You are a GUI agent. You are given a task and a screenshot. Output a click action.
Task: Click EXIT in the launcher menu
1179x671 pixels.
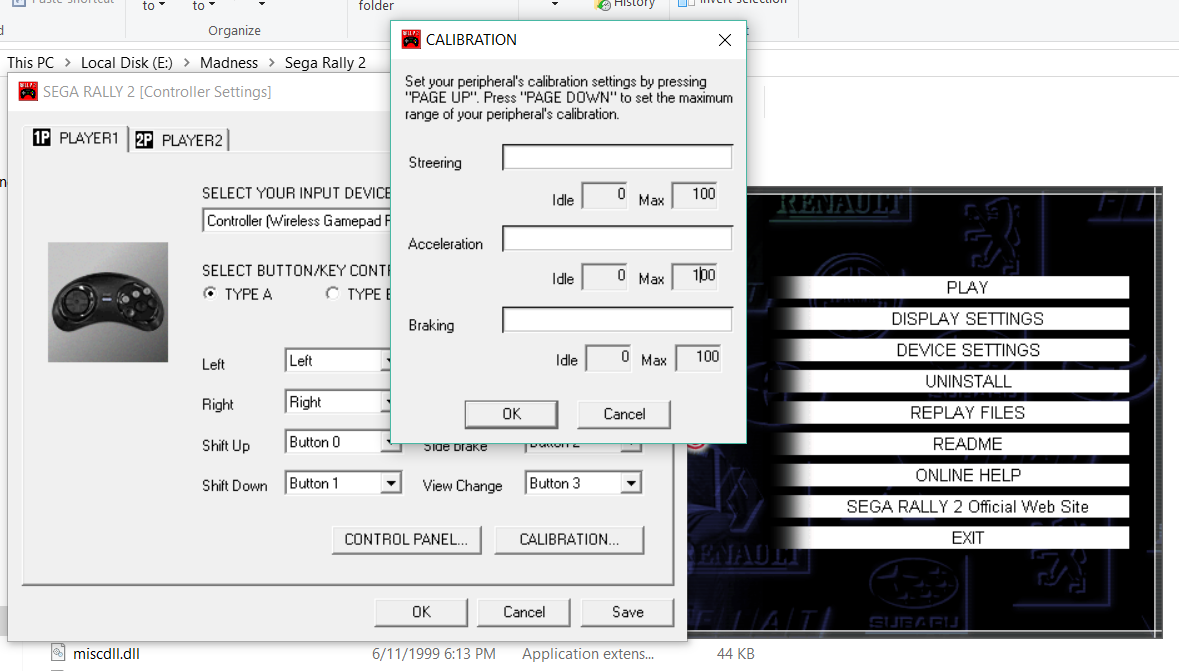tap(967, 538)
